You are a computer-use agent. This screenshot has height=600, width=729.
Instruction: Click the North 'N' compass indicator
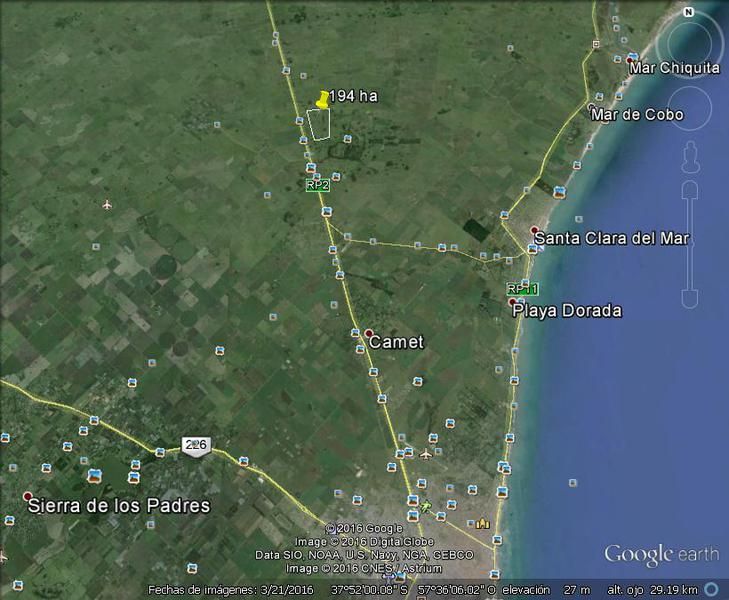coord(688,12)
